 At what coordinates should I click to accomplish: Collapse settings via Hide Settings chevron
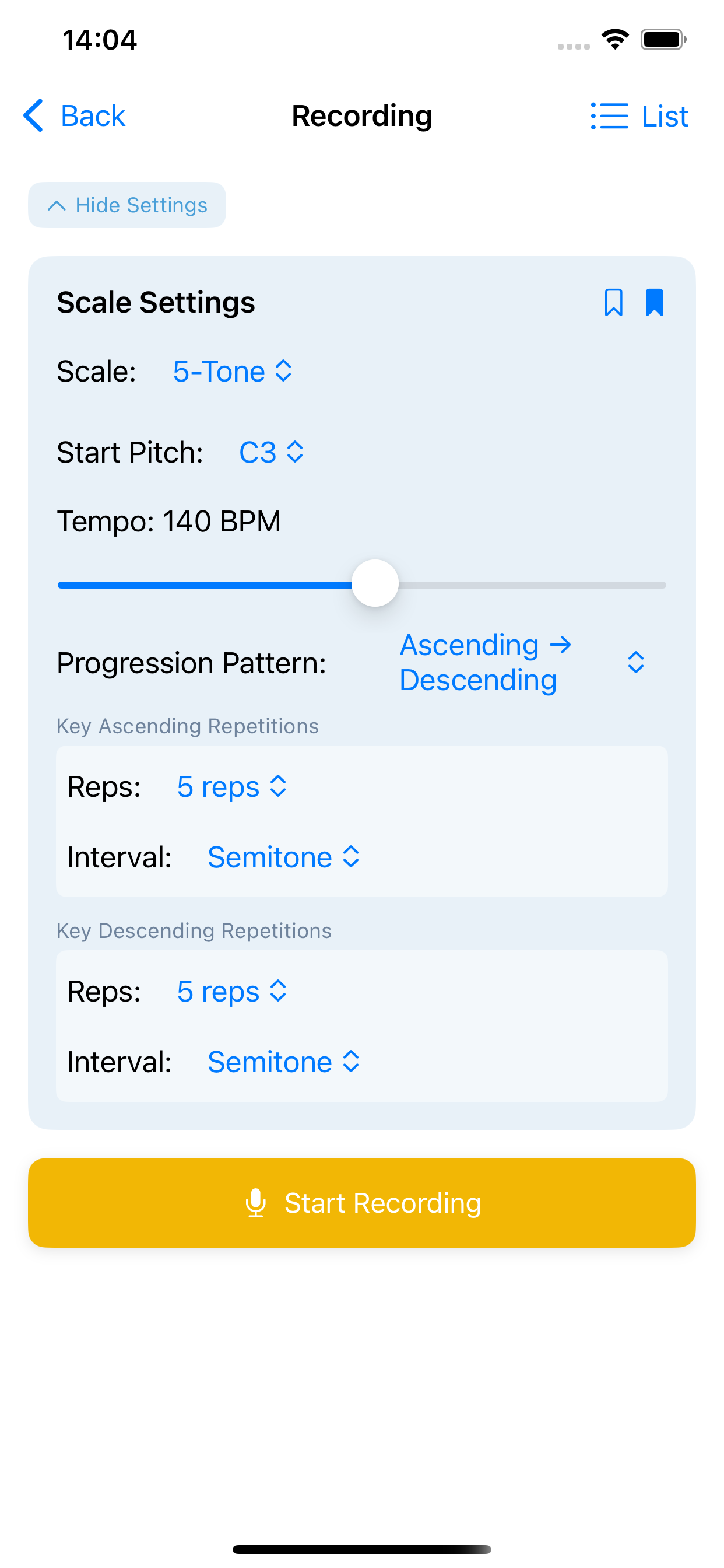tap(57, 206)
